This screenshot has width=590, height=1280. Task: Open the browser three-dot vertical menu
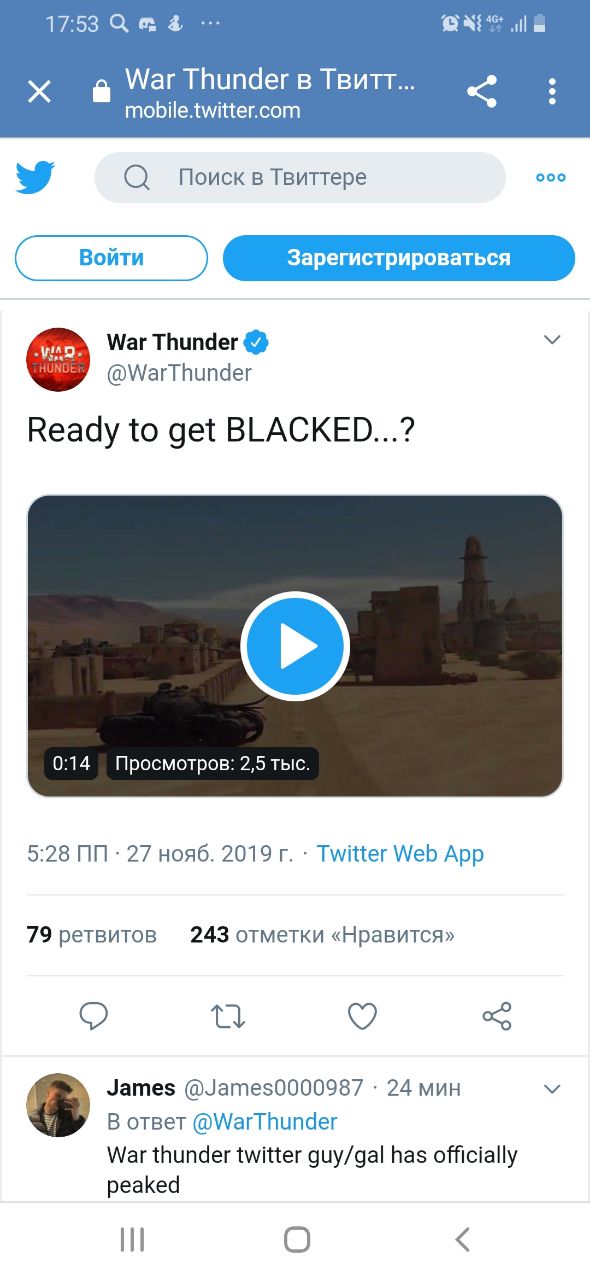552,92
